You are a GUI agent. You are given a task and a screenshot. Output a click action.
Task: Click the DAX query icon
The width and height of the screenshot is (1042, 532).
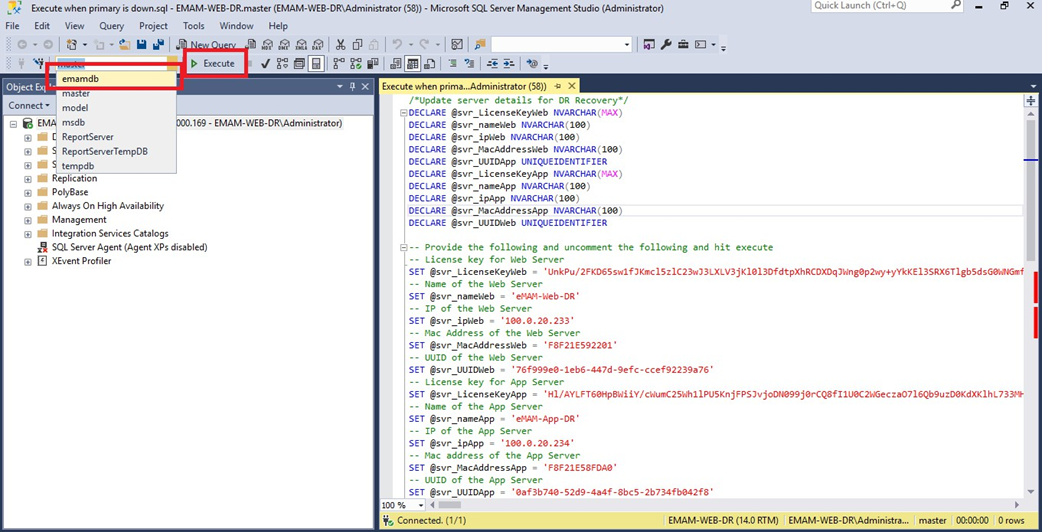317,44
